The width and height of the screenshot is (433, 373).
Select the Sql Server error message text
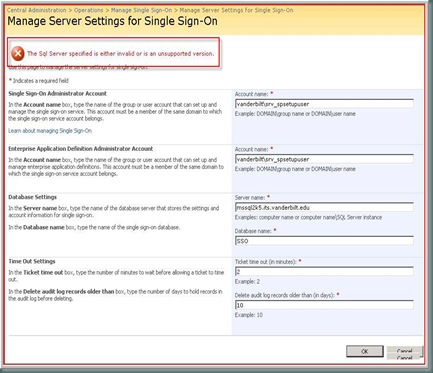click(x=121, y=53)
